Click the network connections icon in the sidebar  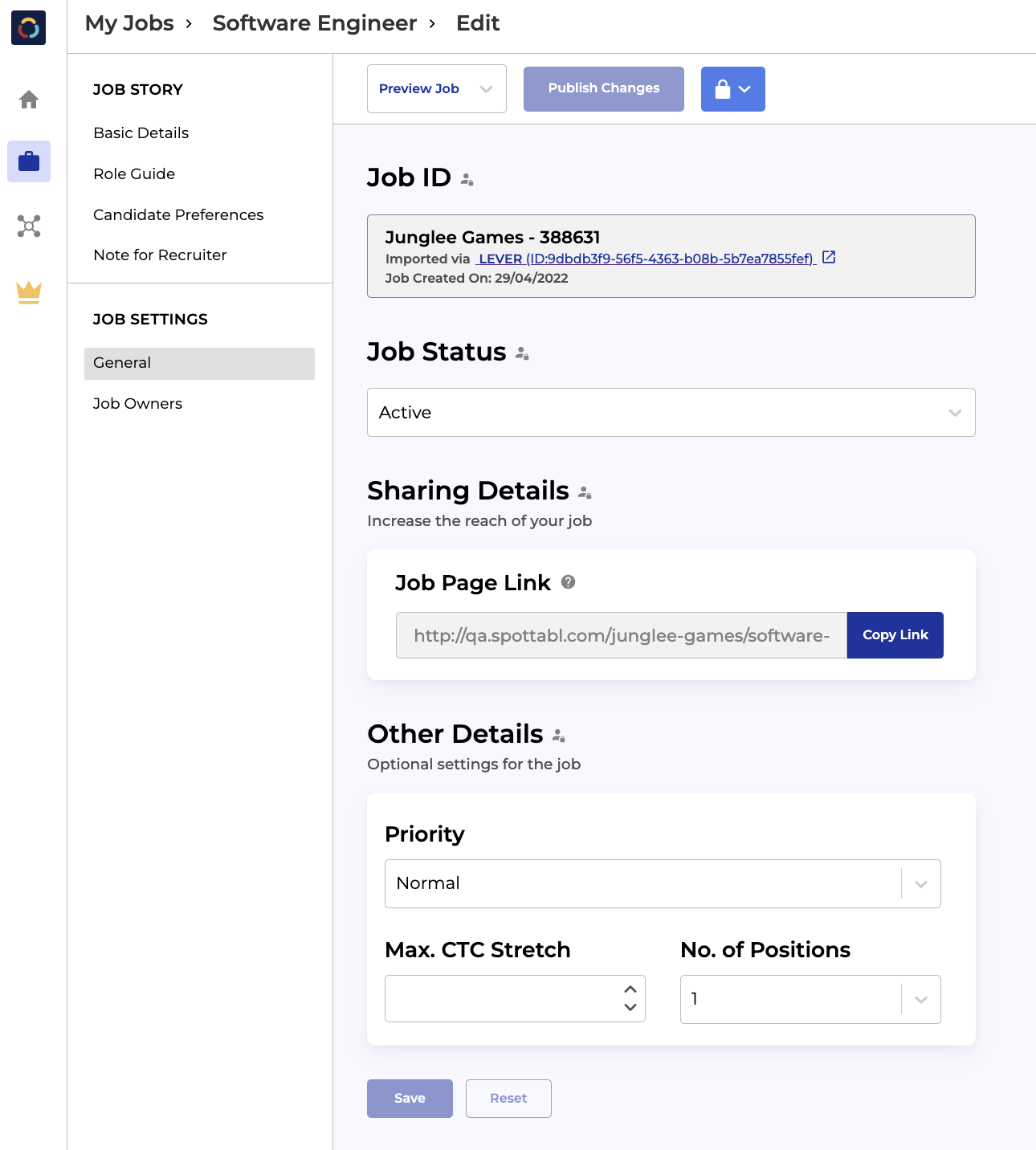coord(28,226)
